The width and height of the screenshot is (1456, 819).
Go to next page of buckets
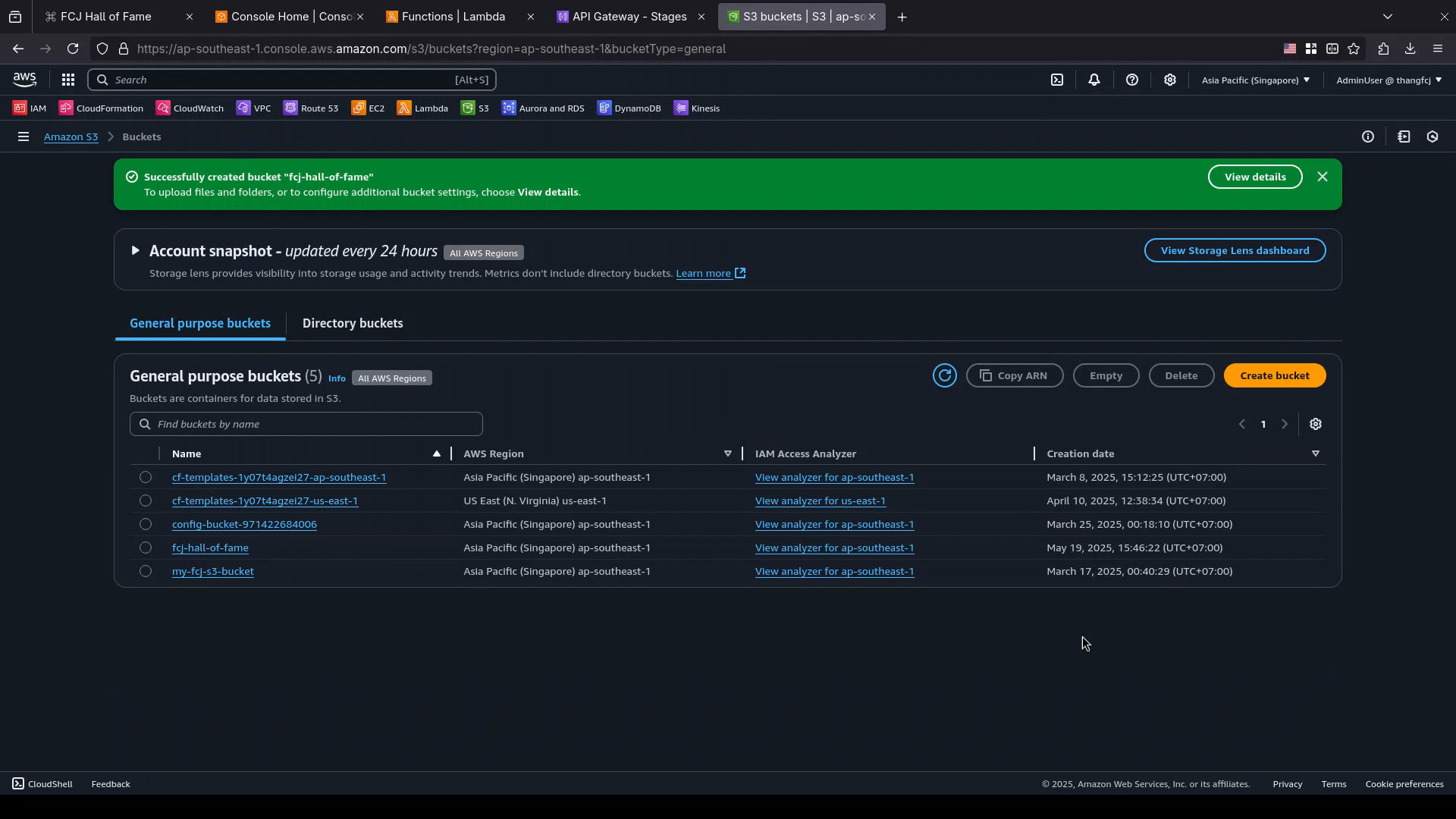[x=1285, y=424]
